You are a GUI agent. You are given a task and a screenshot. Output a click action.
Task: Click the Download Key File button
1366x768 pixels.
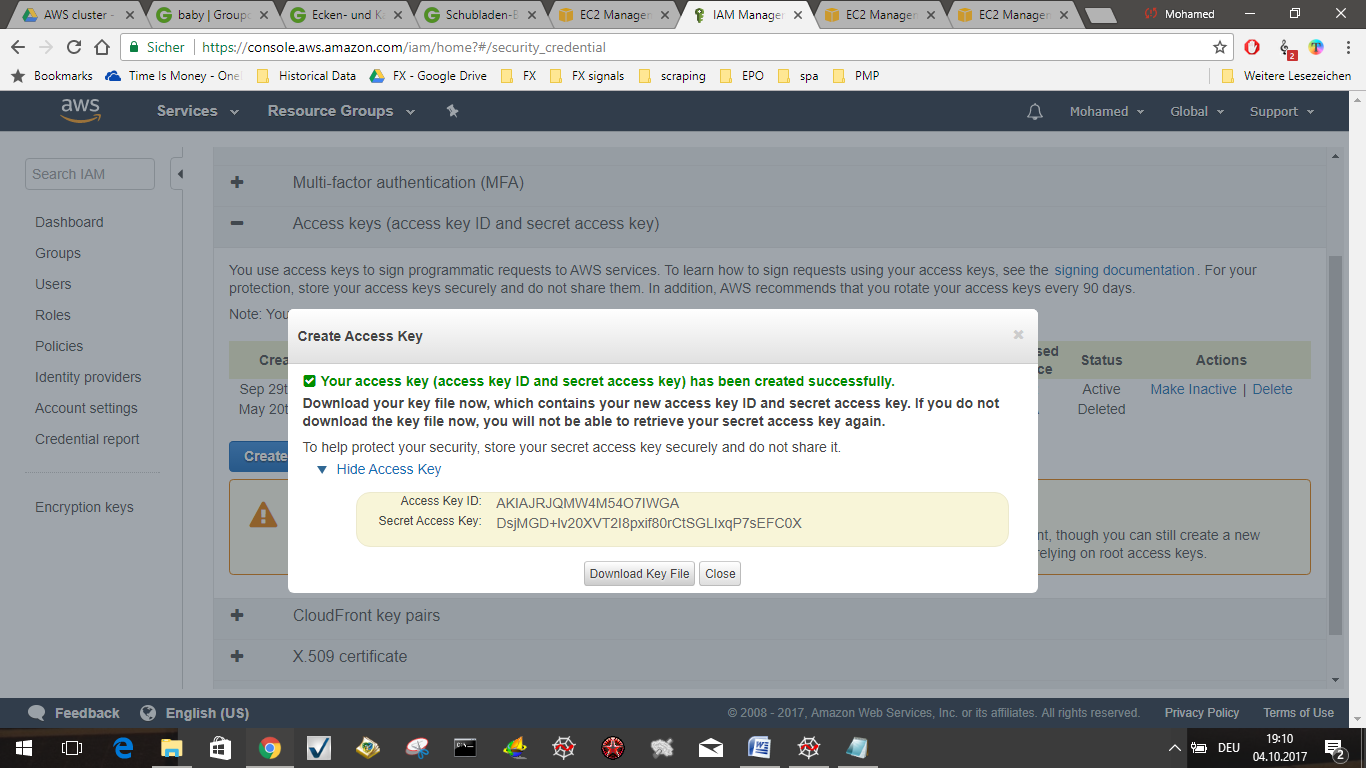(639, 574)
